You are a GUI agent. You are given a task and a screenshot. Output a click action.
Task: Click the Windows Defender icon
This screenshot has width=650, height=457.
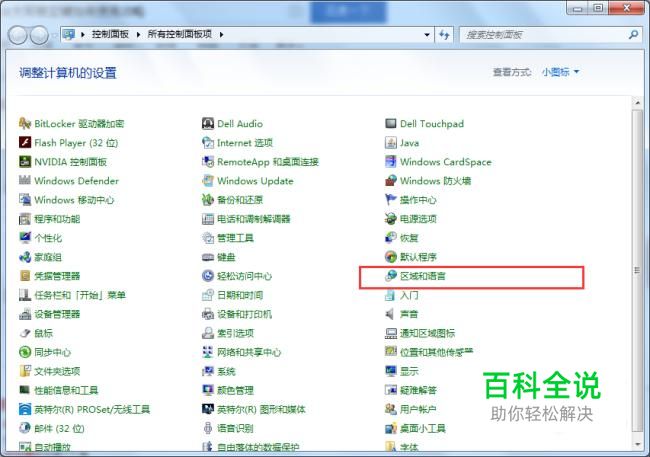25,180
